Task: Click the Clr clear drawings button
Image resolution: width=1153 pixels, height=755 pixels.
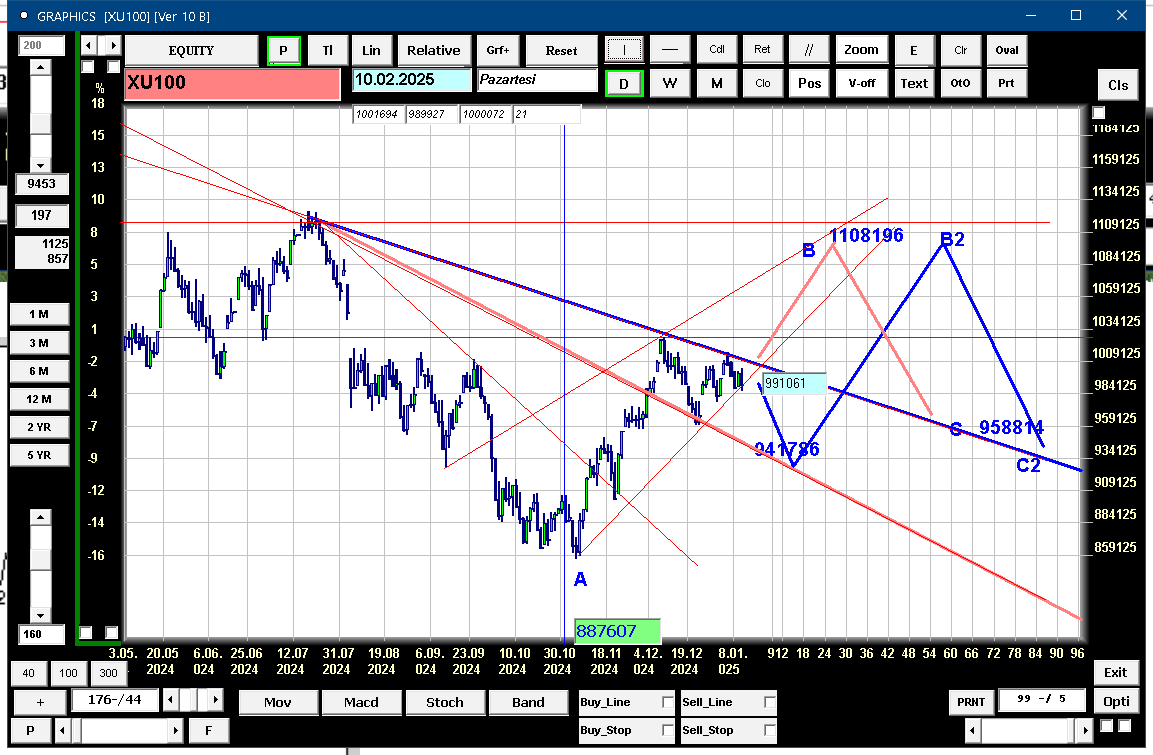Action: pos(960,50)
